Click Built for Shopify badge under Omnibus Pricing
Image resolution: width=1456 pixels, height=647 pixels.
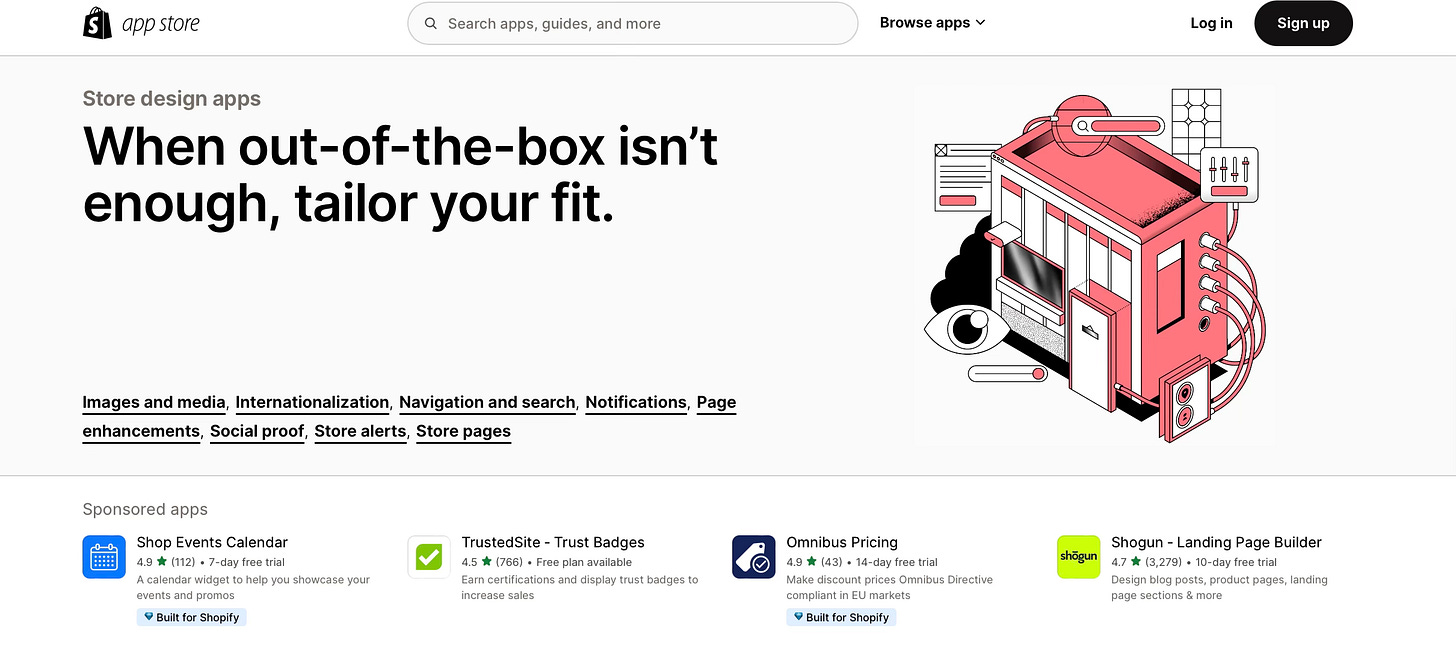(841, 617)
